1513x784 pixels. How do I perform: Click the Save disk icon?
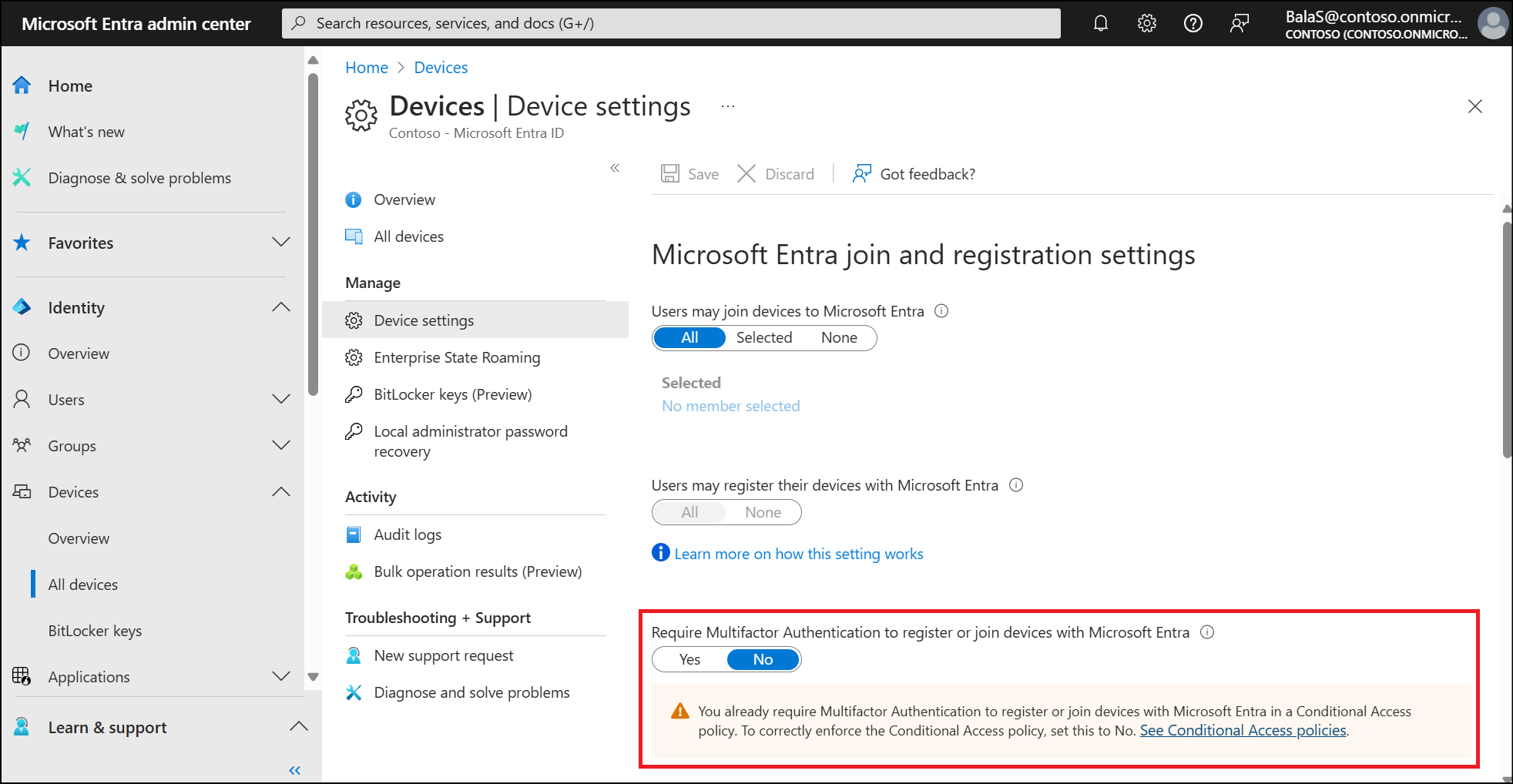[670, 174]
